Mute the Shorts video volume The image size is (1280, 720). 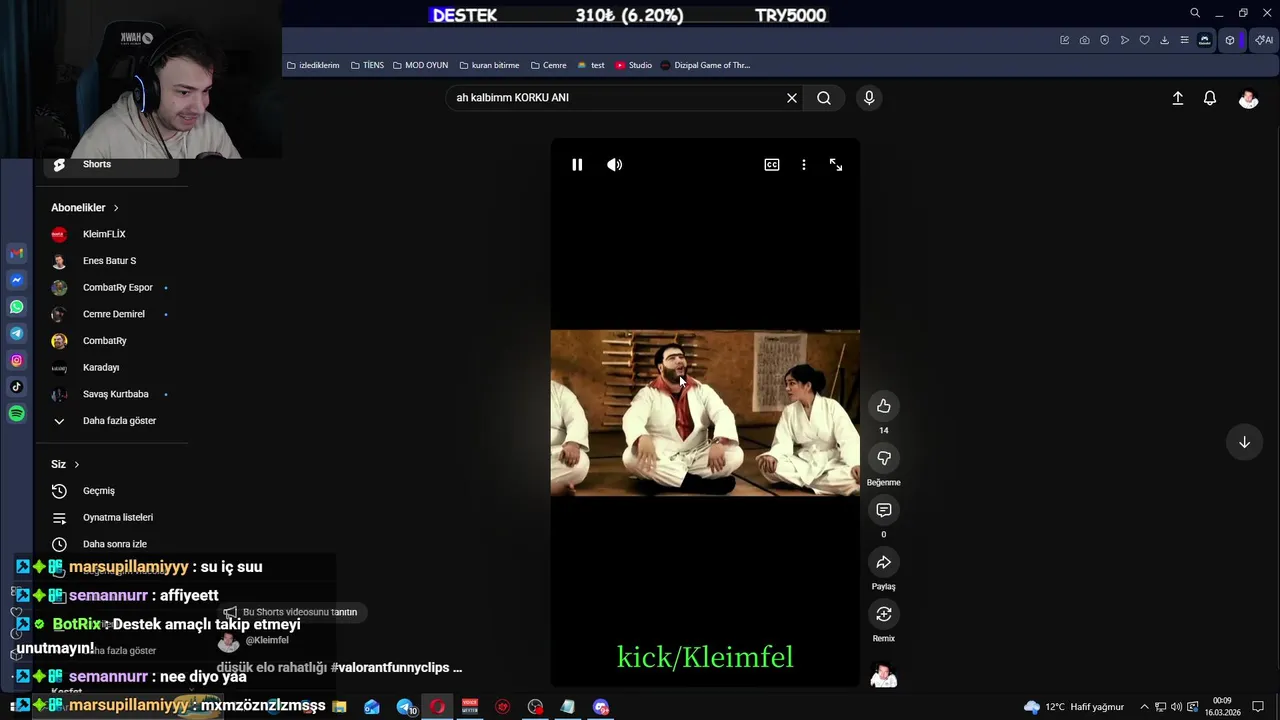pos(615,165)
